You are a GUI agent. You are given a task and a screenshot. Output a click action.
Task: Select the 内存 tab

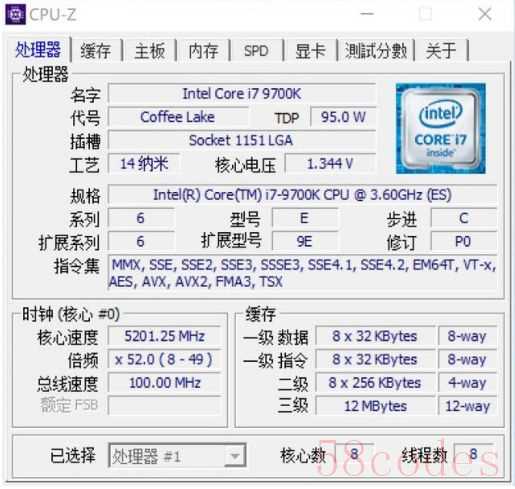[203, 51]
